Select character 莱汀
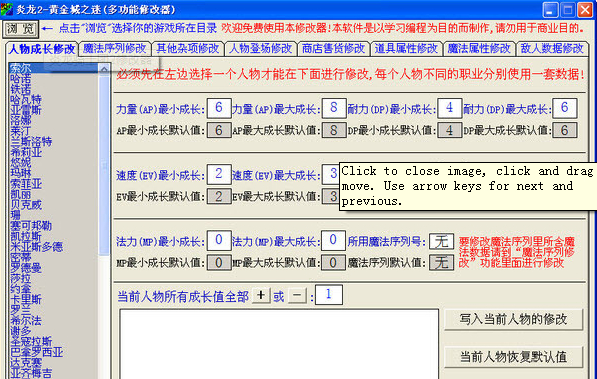 21,131
